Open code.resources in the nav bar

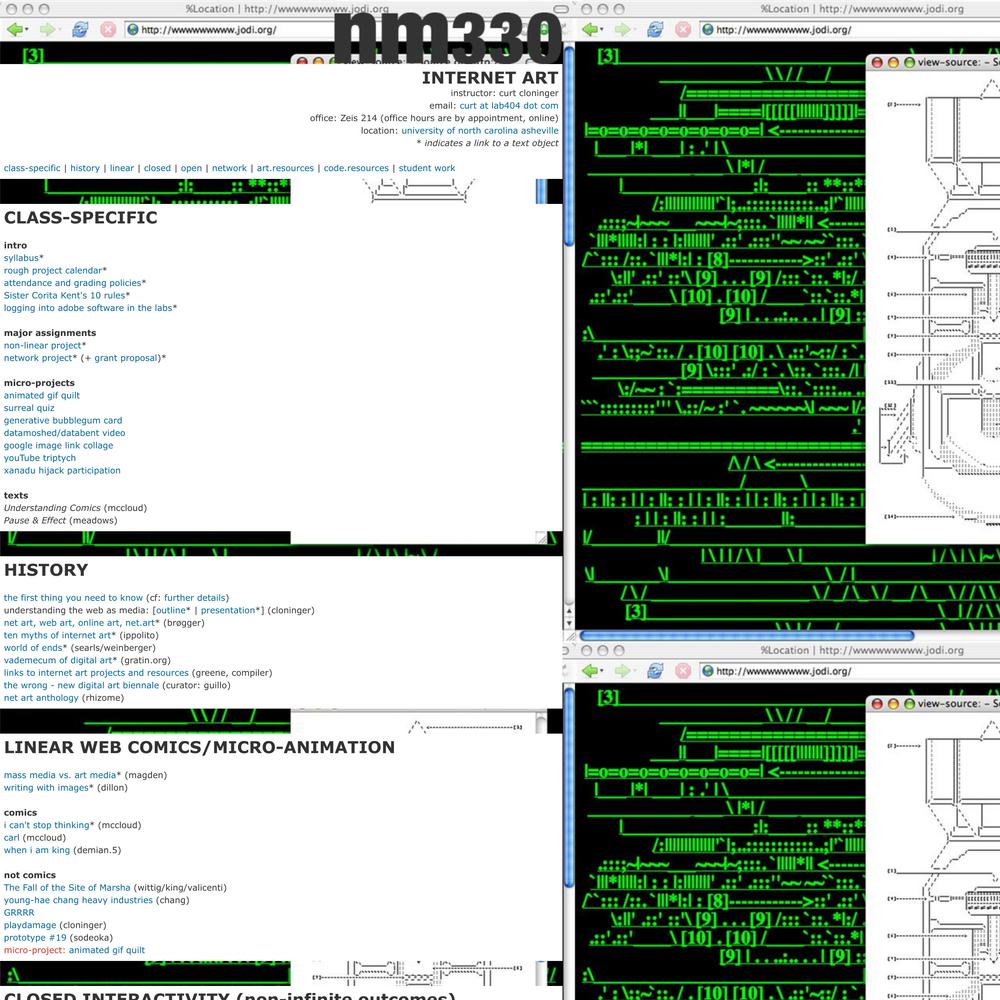(x=356, y=168)
